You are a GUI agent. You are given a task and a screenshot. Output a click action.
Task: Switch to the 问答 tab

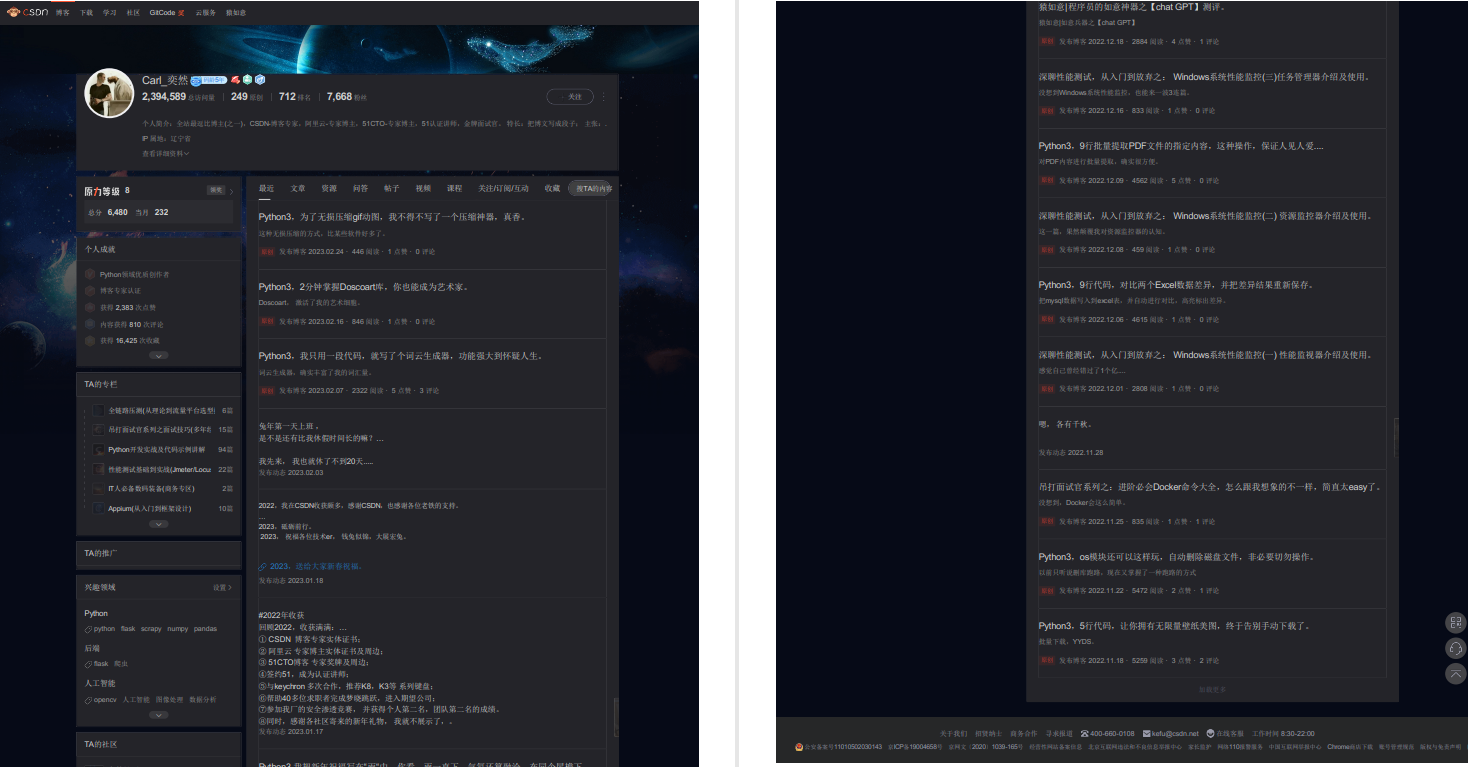click(360, 188)
